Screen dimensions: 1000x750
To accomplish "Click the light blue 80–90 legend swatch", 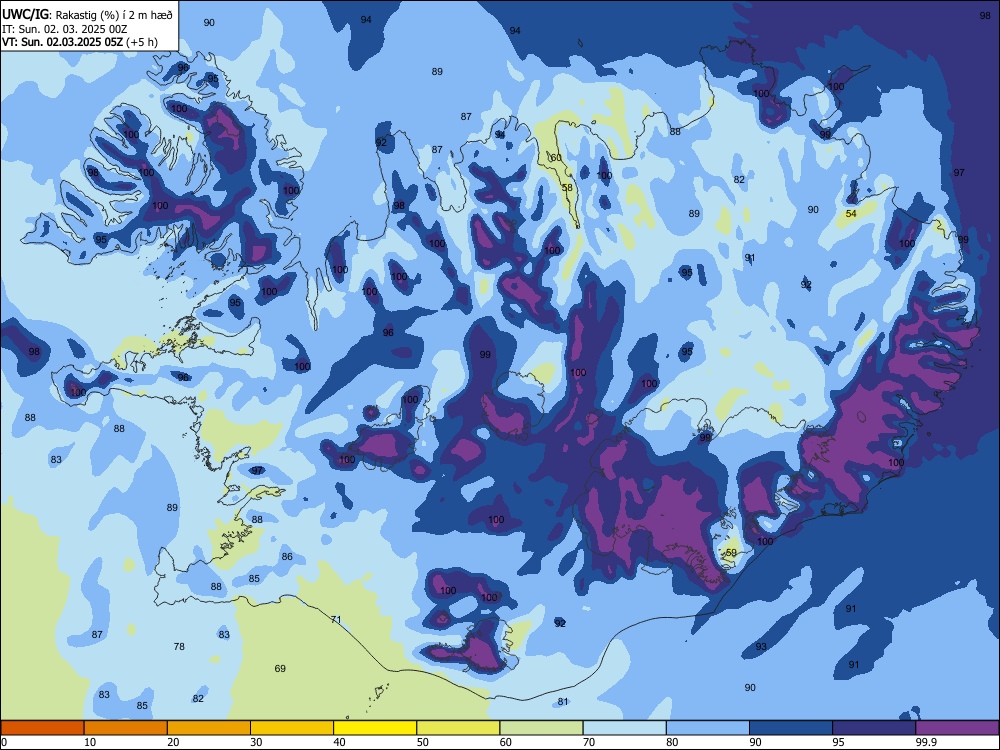I will 708,728.
